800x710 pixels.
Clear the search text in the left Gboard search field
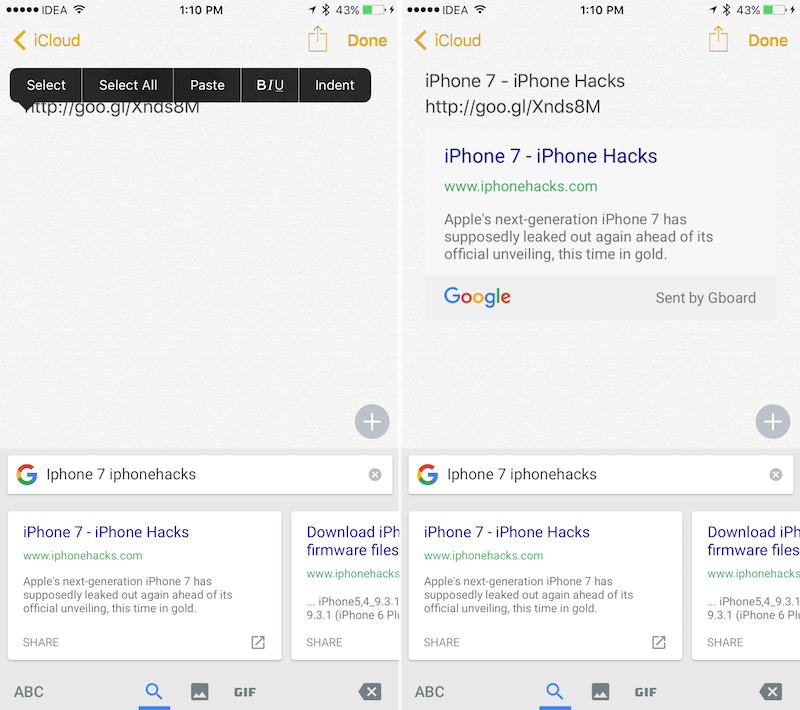click(x=375, y=474)
